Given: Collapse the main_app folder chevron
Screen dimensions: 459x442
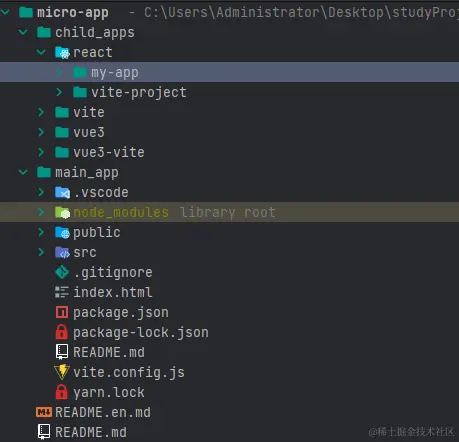Looking at the screenshot, I should (x=23, y=172).
